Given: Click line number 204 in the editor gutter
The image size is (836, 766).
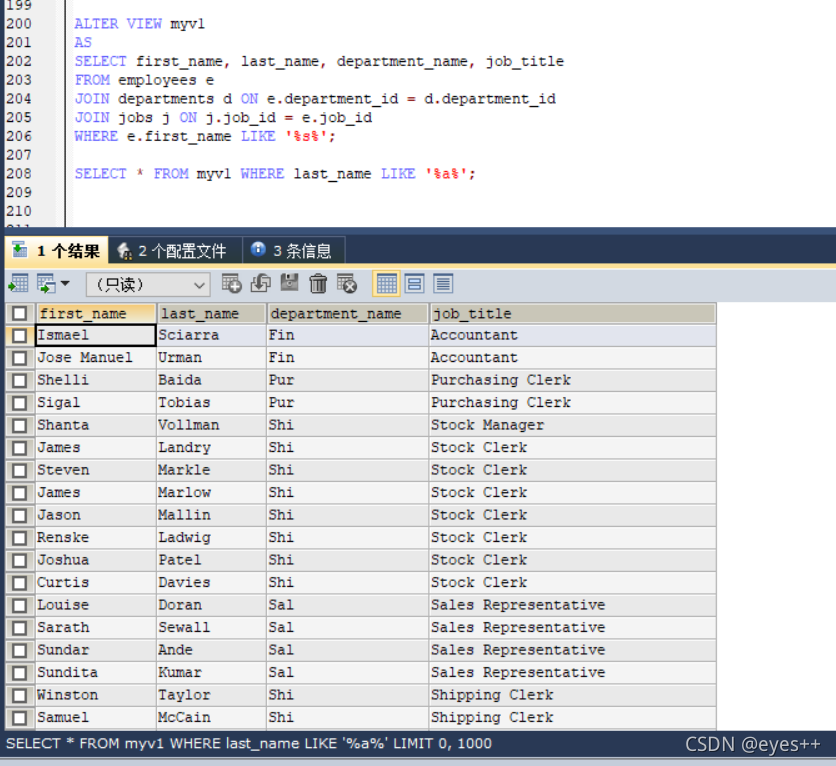Looking at the screenshot, I should tap(19, 99).
